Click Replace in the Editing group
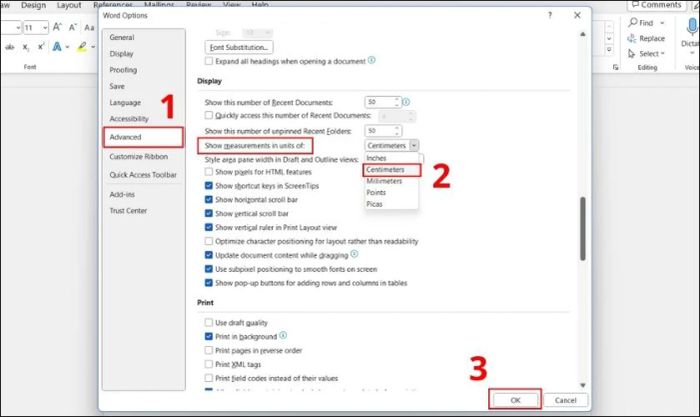Image resolution: width=700 pixels, height=417 pixels. point(646,38)
